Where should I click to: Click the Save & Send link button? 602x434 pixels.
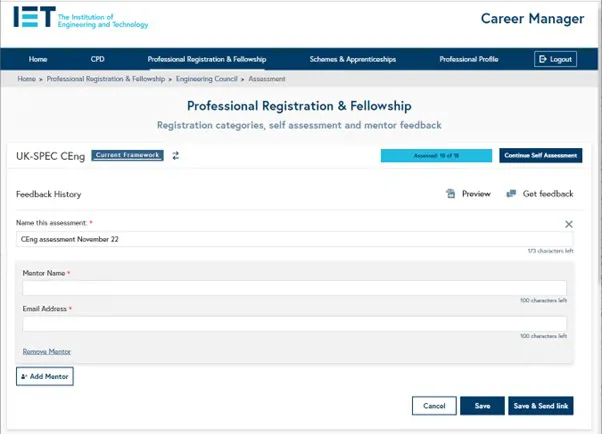[541, 406]
